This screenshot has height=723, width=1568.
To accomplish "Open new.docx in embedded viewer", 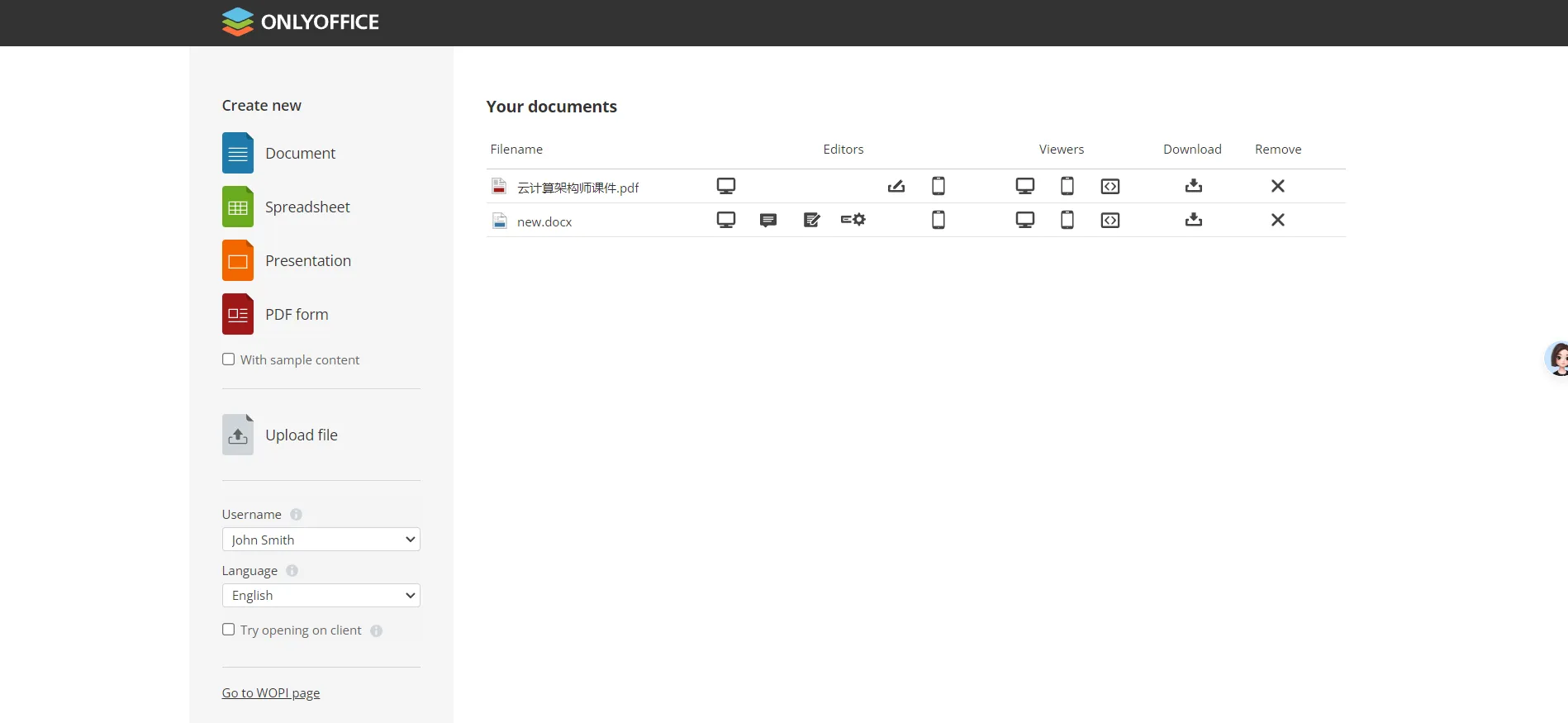I will (x=1110, y=220).
